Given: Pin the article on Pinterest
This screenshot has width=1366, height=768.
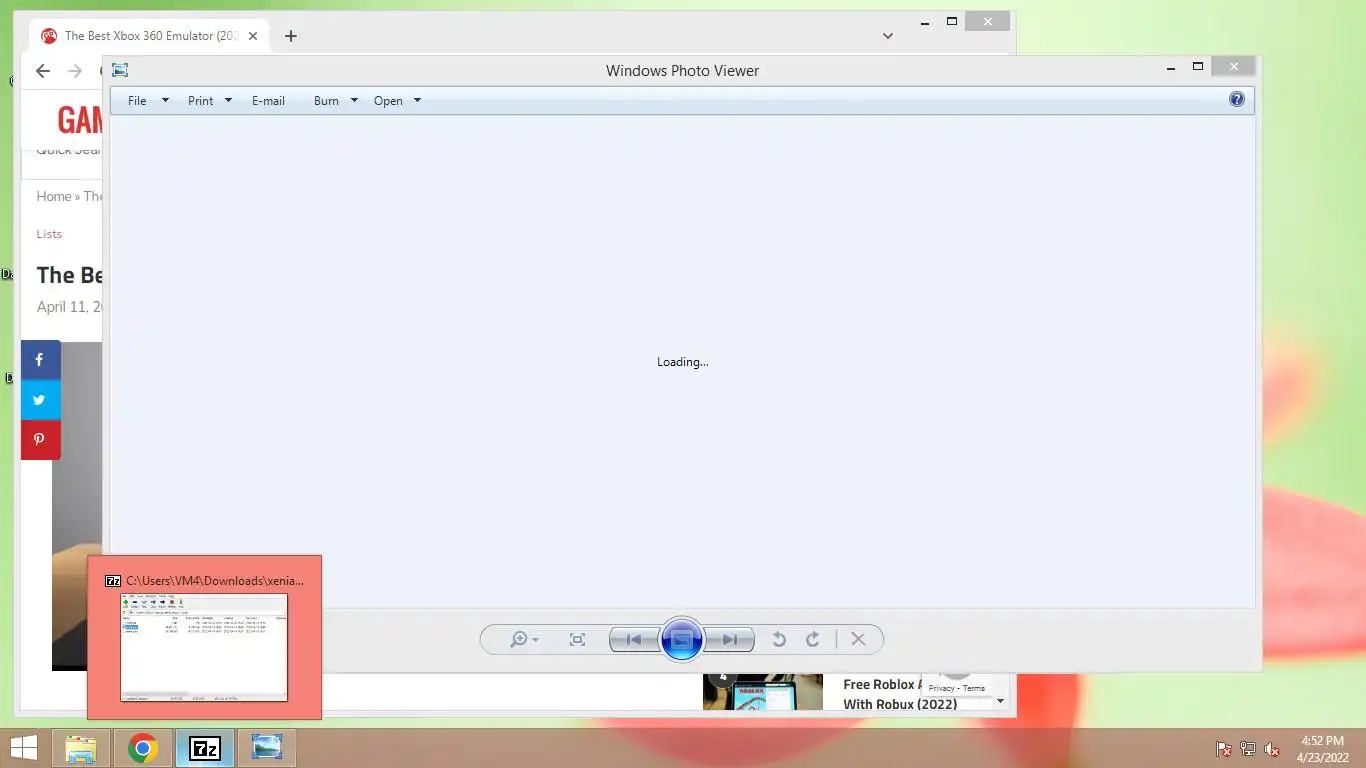Looking at the screenshot, I should [x=40, y=440].
